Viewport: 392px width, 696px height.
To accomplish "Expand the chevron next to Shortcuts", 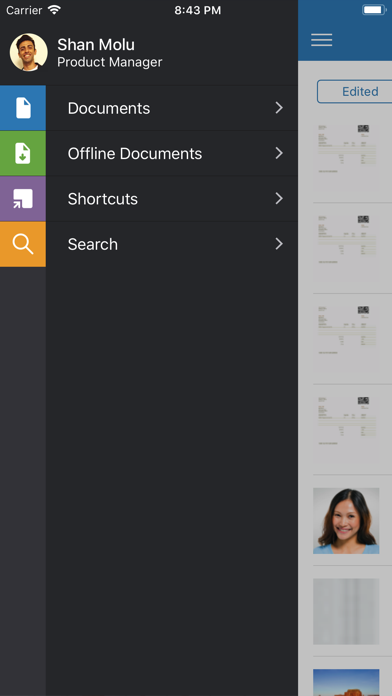I will point(279,198).
